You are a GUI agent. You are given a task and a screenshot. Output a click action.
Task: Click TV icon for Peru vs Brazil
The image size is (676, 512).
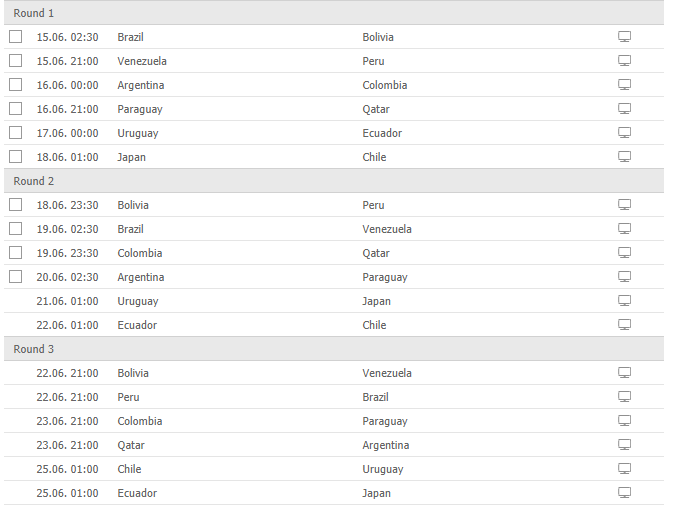(624, 397)
